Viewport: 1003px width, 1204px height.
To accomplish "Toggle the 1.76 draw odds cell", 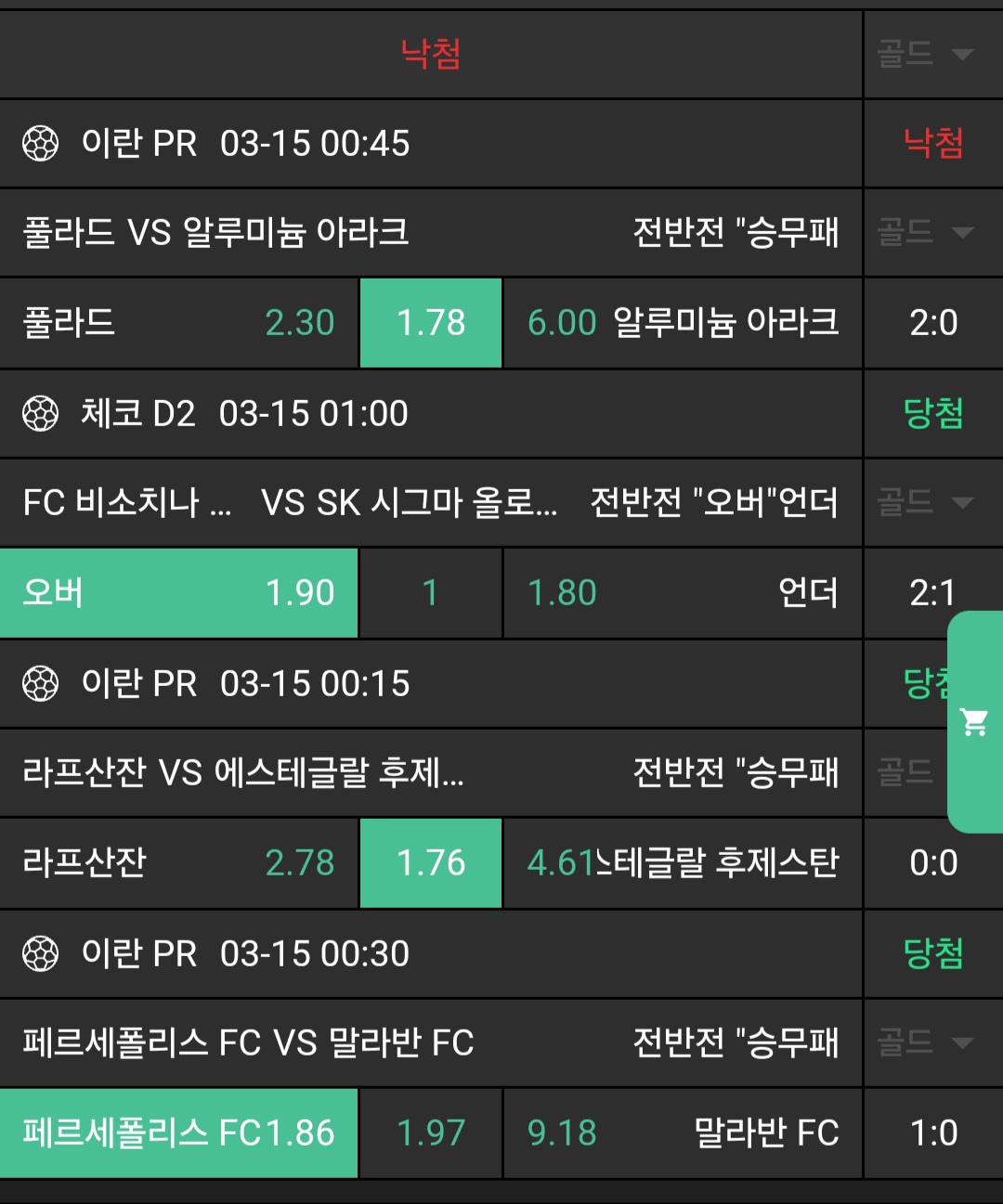I will click(x=431, y=863).
